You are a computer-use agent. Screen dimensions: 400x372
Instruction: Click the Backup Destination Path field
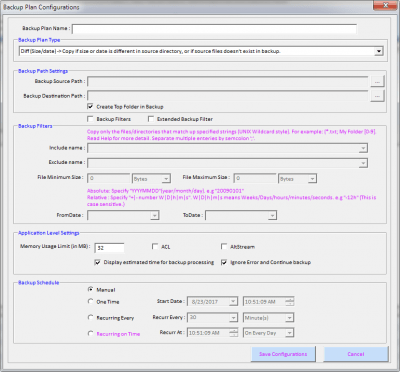pos(228,96)
